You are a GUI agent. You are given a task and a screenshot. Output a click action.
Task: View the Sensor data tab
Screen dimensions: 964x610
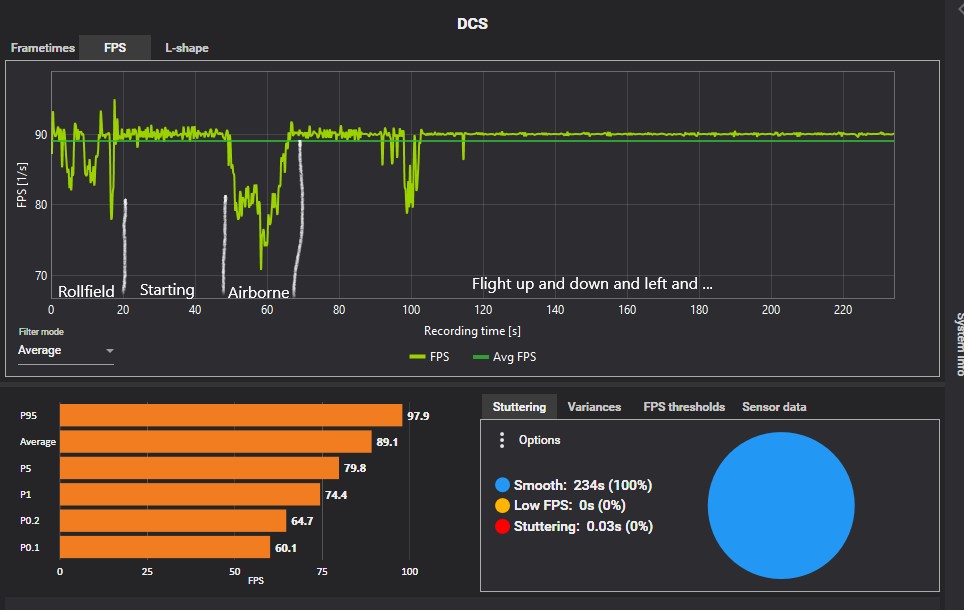pos(774,407)
